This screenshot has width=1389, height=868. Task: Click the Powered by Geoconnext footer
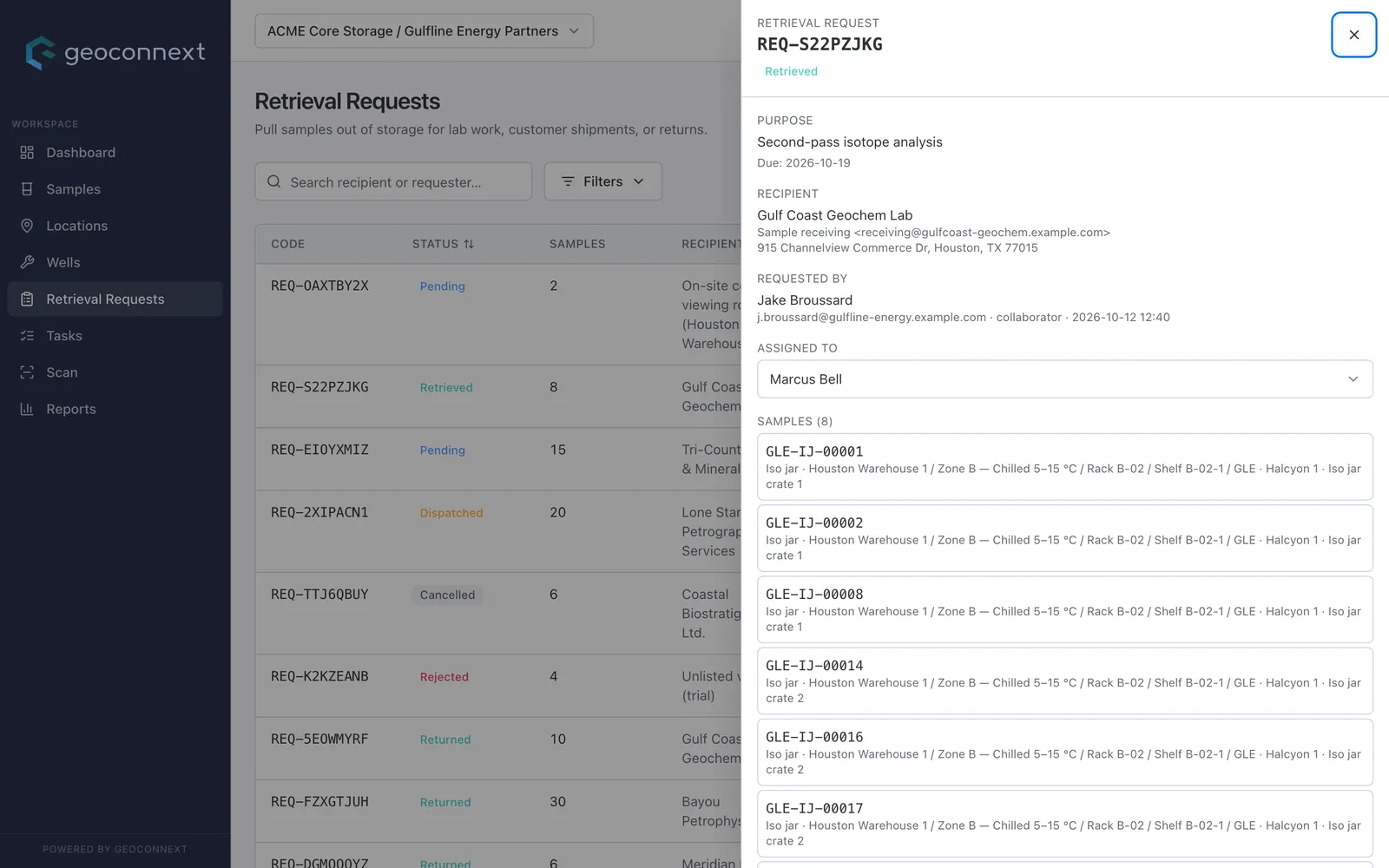pyautogui.click(x=115, y=850)
